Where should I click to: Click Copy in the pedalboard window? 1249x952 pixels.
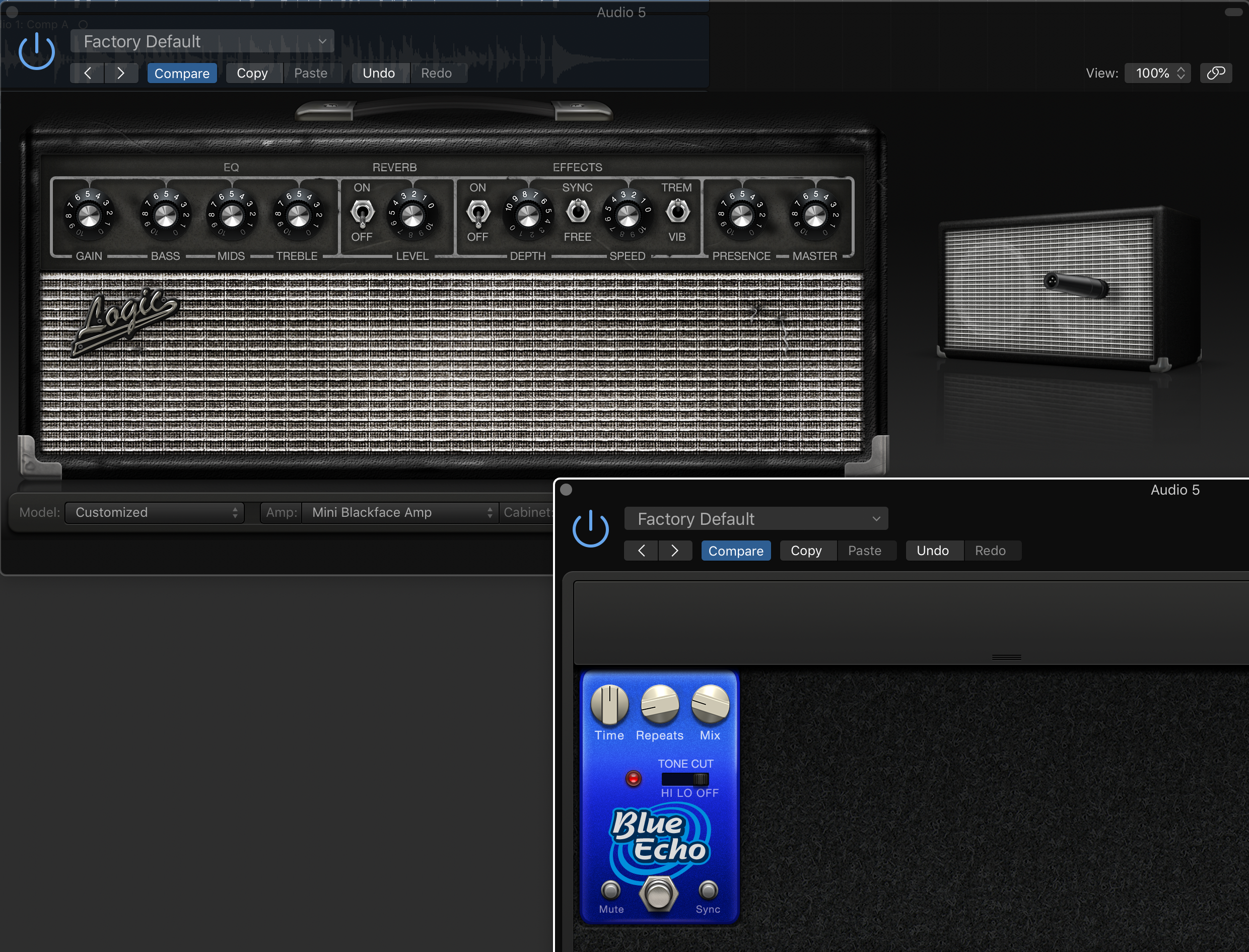(806, 551)
